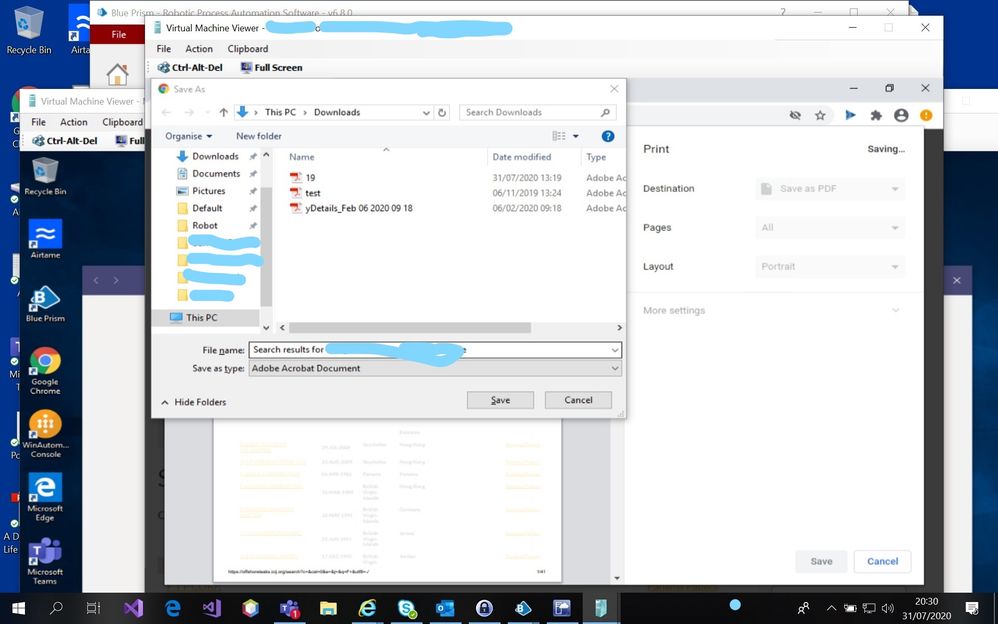The image size is (998, 624).
Task: Click Save in the Save As dialog
Action: [x=500, y=400]
